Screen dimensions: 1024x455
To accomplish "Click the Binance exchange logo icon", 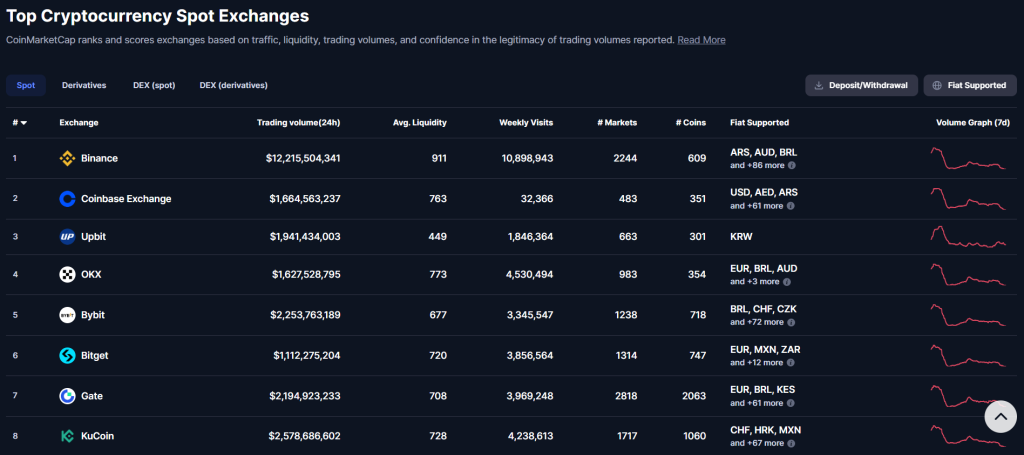I will [68, 158].
